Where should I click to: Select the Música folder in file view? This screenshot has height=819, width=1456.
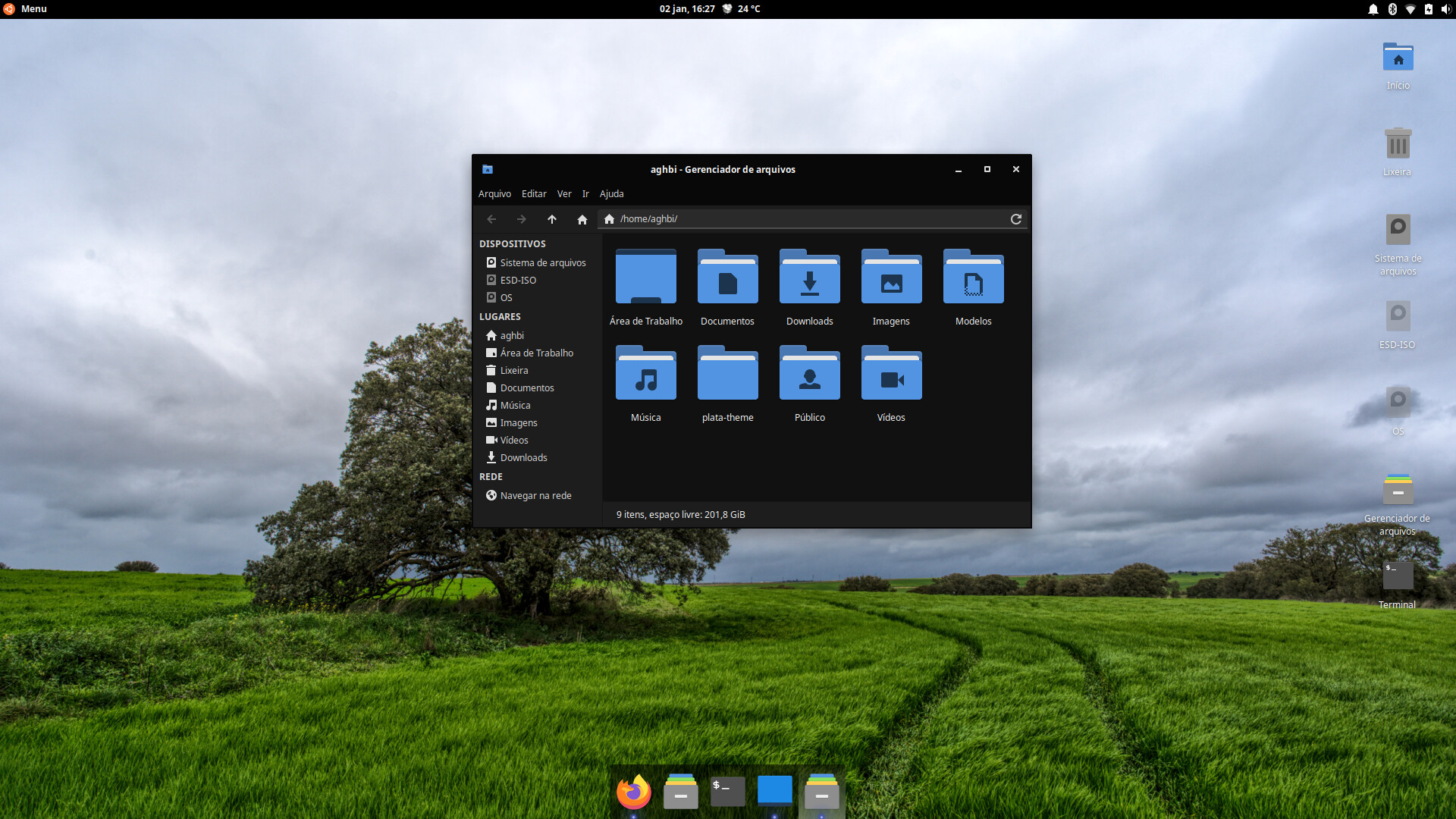click(645, 374)
